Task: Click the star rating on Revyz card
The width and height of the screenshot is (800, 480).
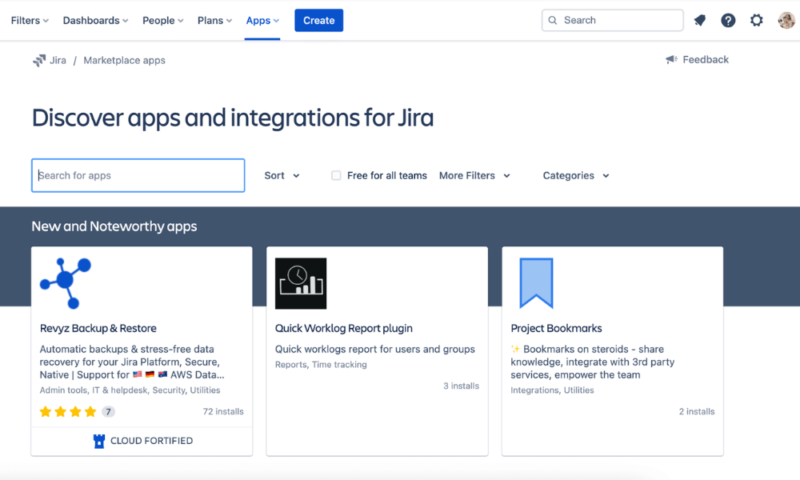Action: [x=68, y=412]
